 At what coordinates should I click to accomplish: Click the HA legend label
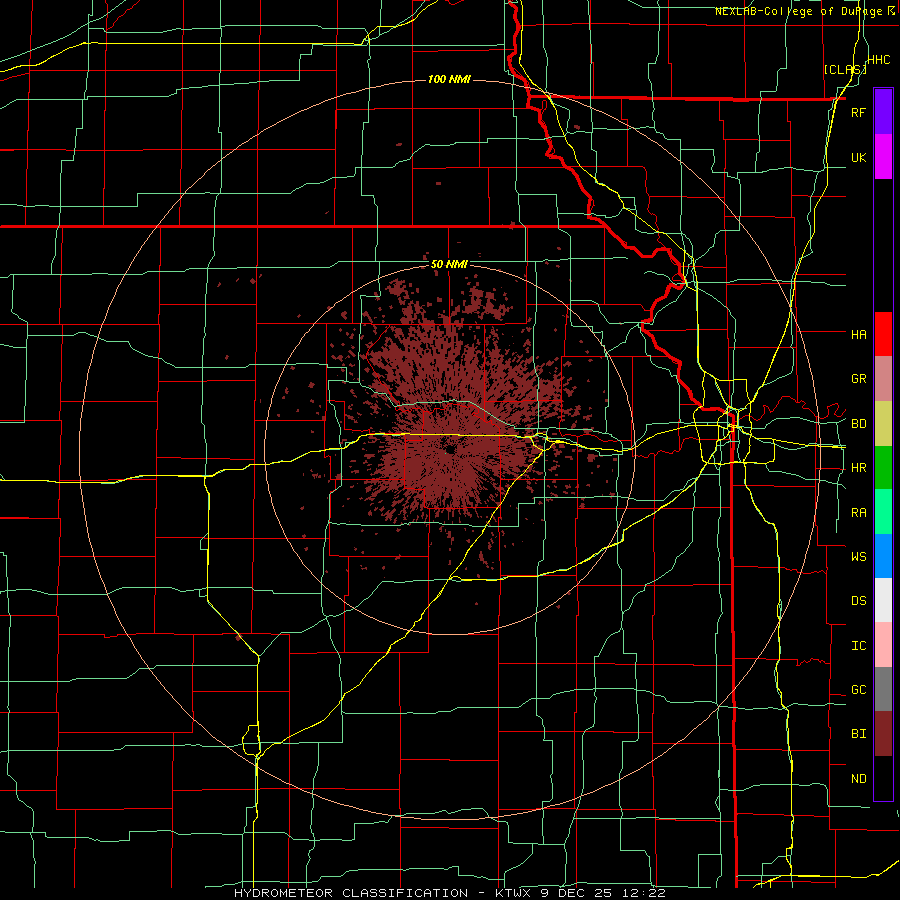tap(858, 335)
